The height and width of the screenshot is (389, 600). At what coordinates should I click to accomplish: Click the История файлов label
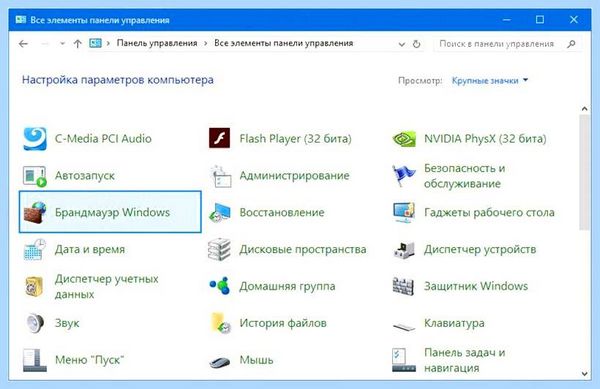click(283, 323)
